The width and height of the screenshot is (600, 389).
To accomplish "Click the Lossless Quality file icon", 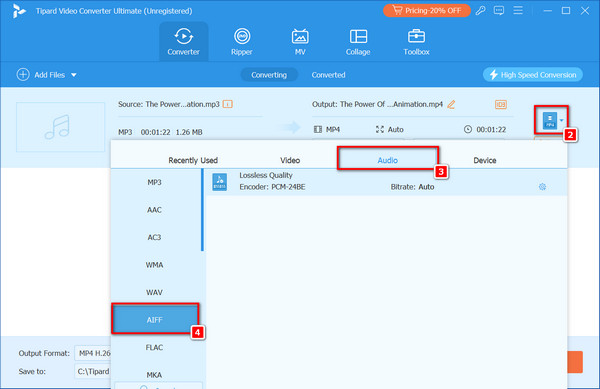I will (x=220, y=182).
